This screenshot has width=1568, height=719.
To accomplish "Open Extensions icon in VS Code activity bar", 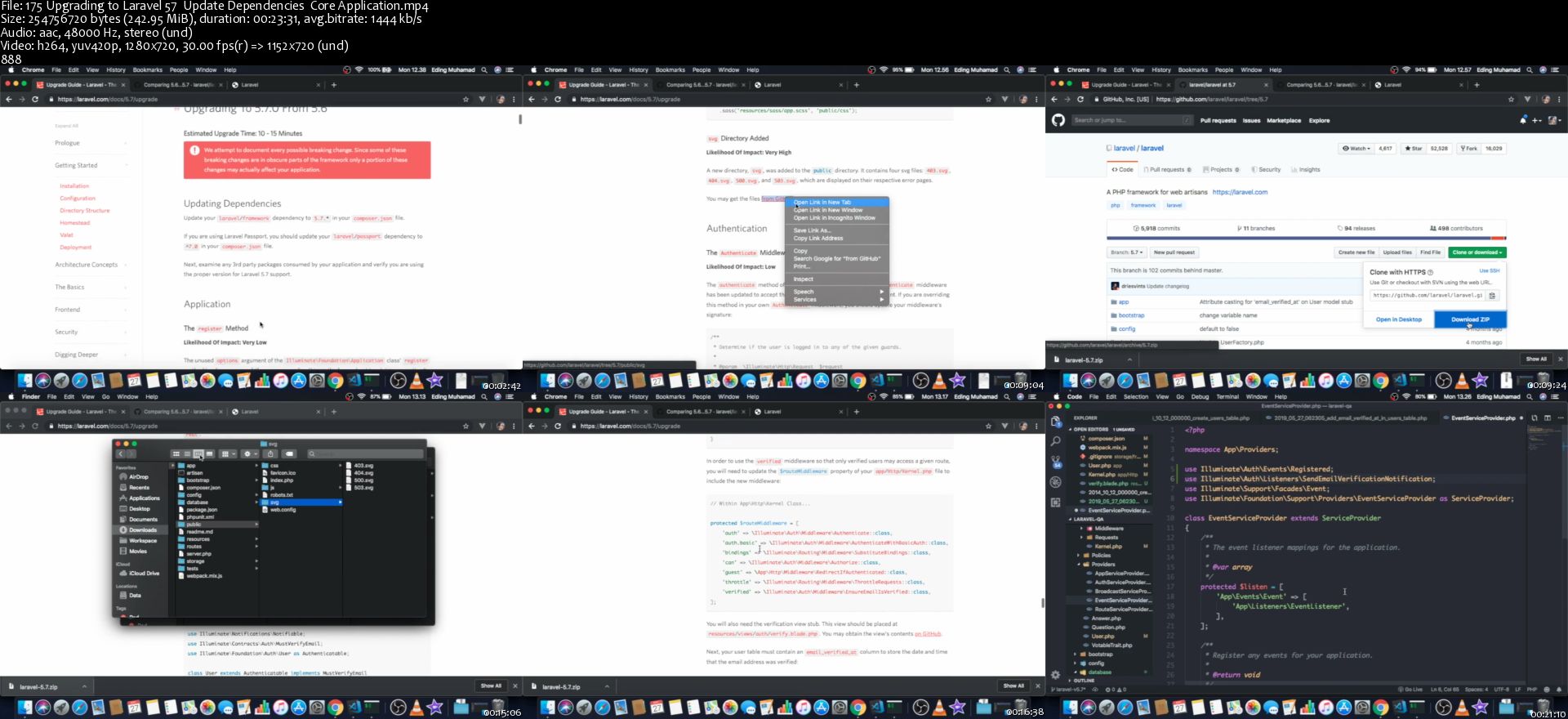I will click(x=1055, y=502).
